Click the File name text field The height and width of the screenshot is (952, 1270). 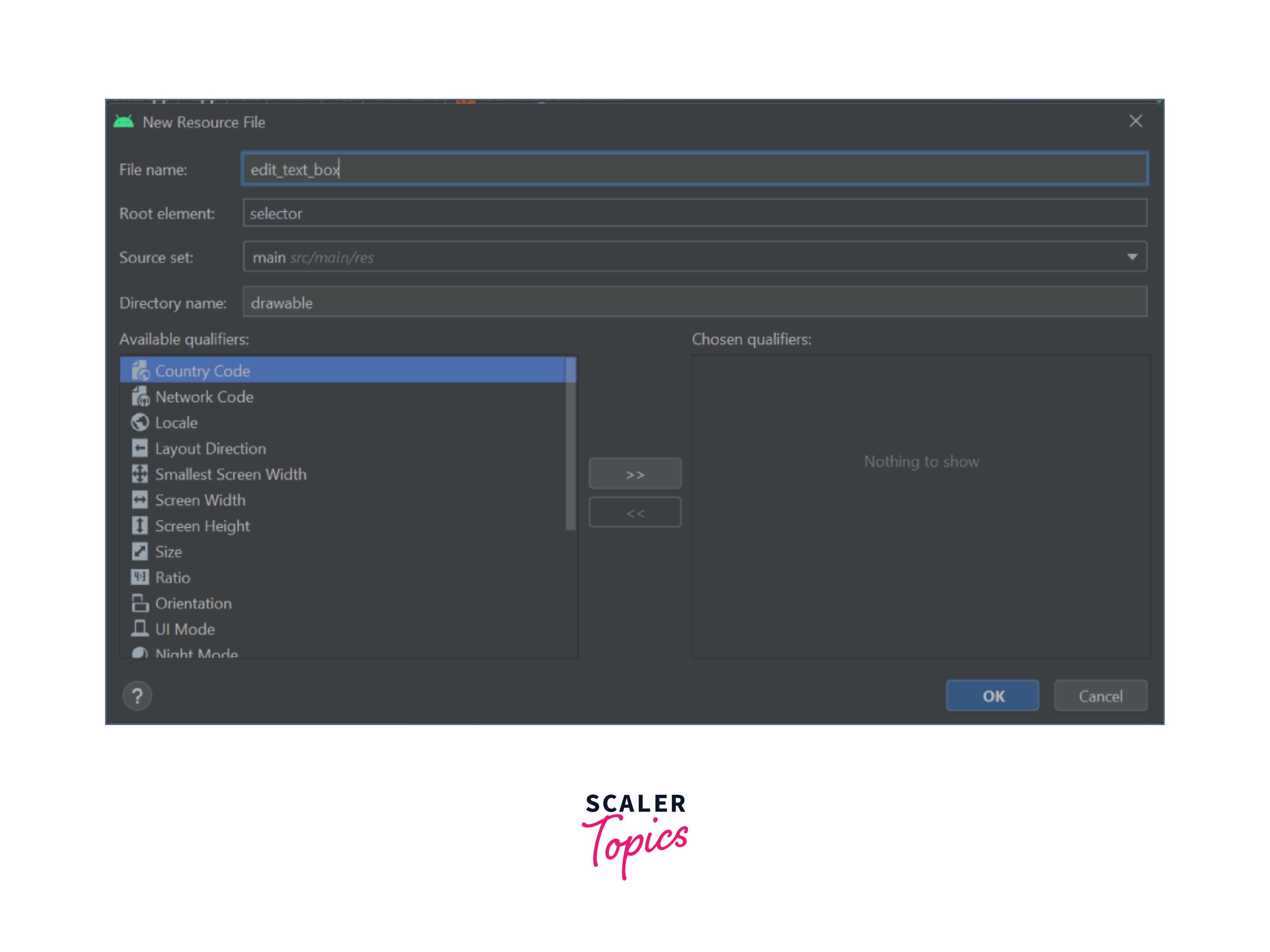click(x=695, y=170)
